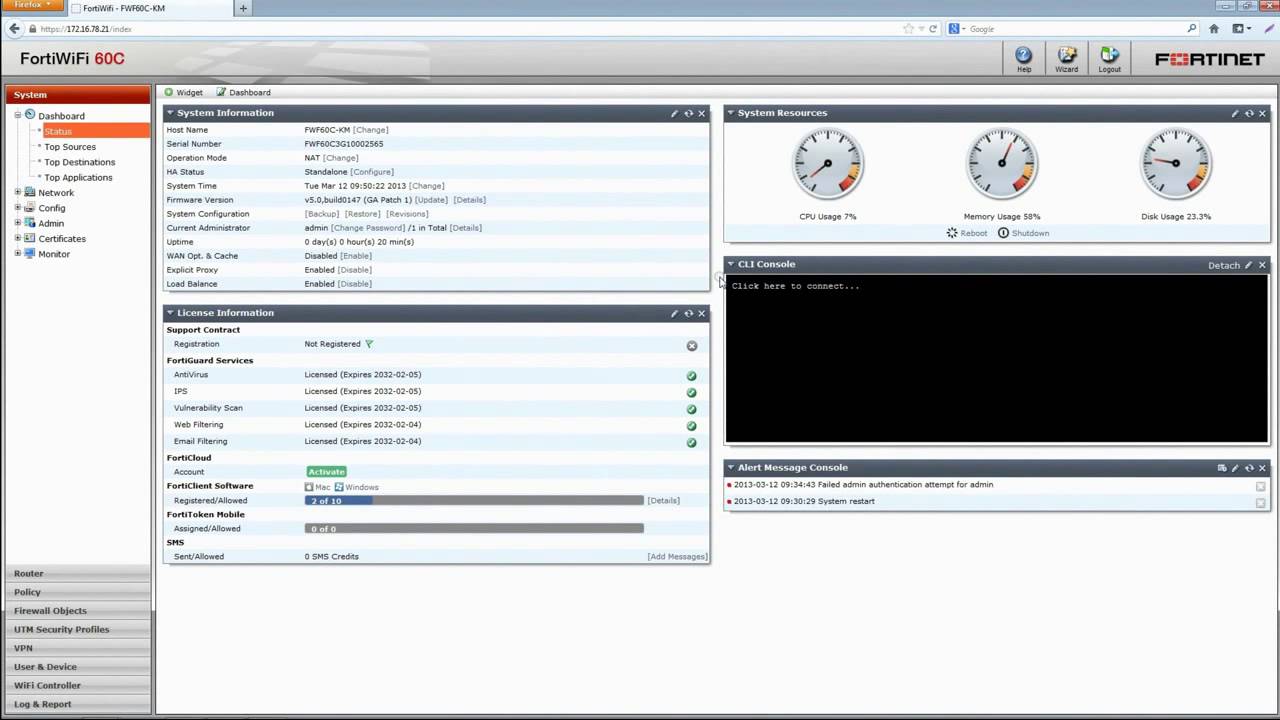Open the User & Device section
This screenshot has width=1280, height=720.
pyautogui.click(x=78, y=667)
